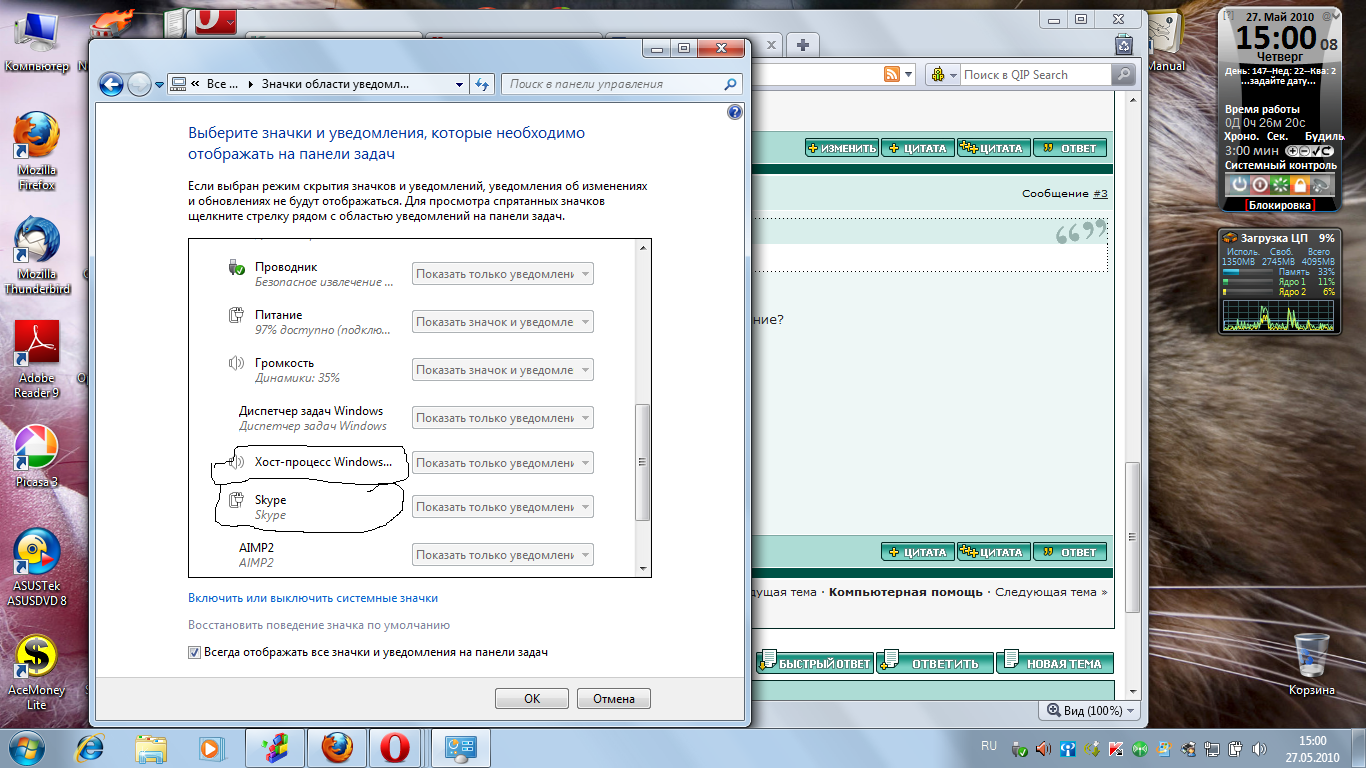Viewport: 1366px width, 768px height.
Task: Open Включить или выключить системные значки link
Action: [x=313, y=598]
